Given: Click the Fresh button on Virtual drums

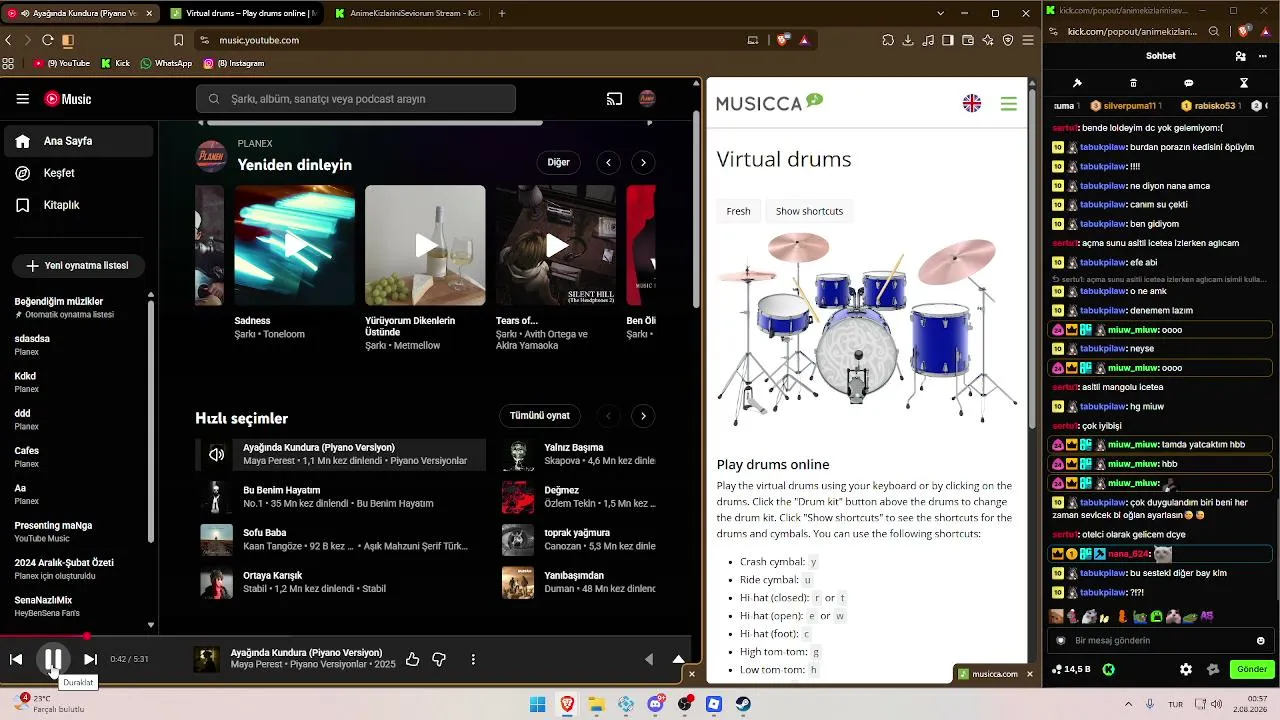Looking at the screenshot, I should (x=738, y=211).
